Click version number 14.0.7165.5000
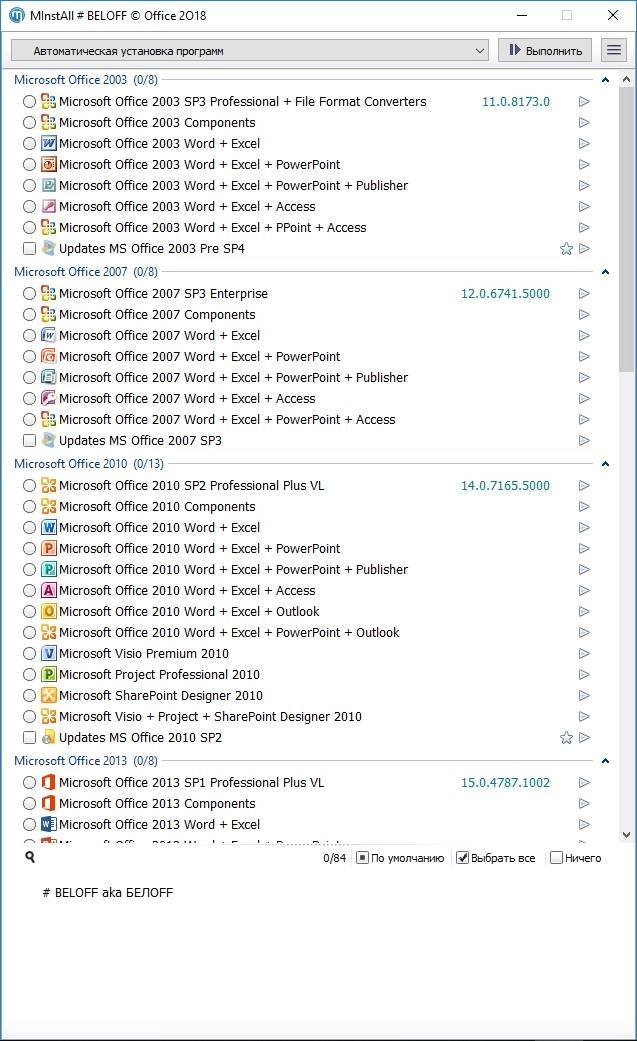637x1041 pixels. (505, 485)
